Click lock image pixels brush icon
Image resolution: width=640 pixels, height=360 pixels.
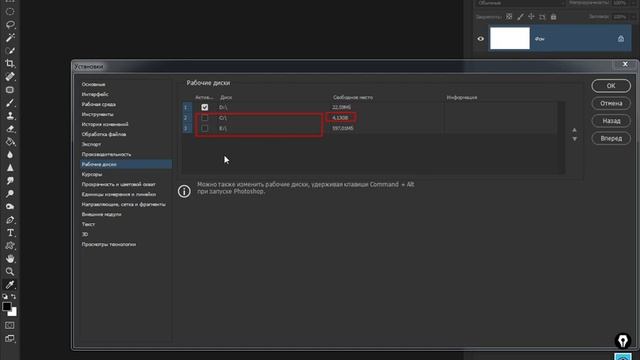(520, 17)
